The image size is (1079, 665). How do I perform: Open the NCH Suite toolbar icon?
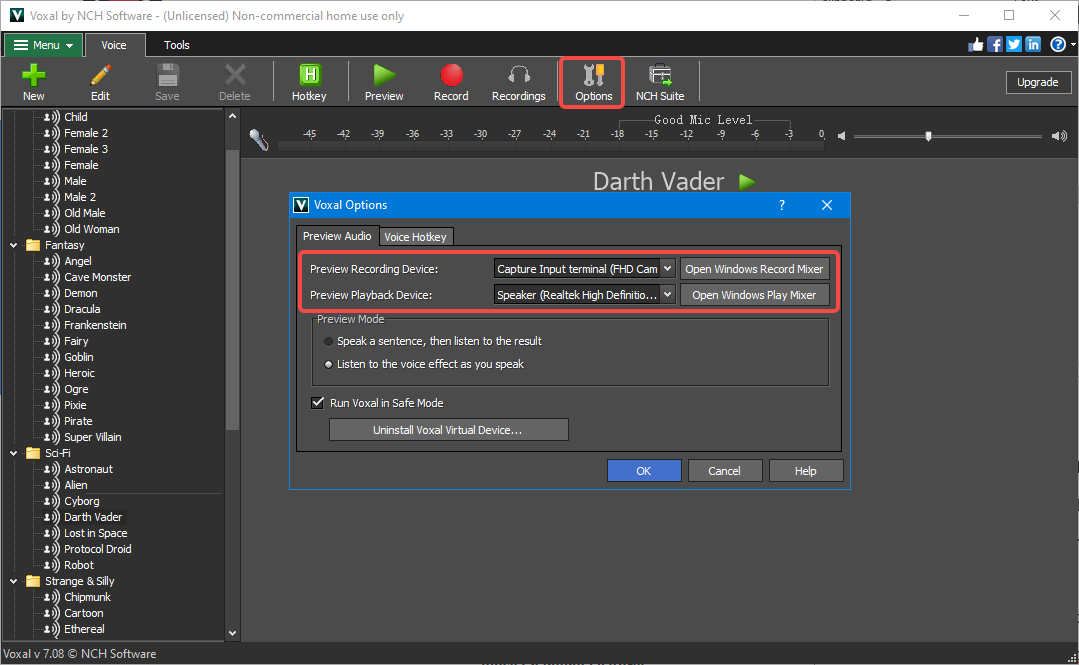(x=660, y=74)
